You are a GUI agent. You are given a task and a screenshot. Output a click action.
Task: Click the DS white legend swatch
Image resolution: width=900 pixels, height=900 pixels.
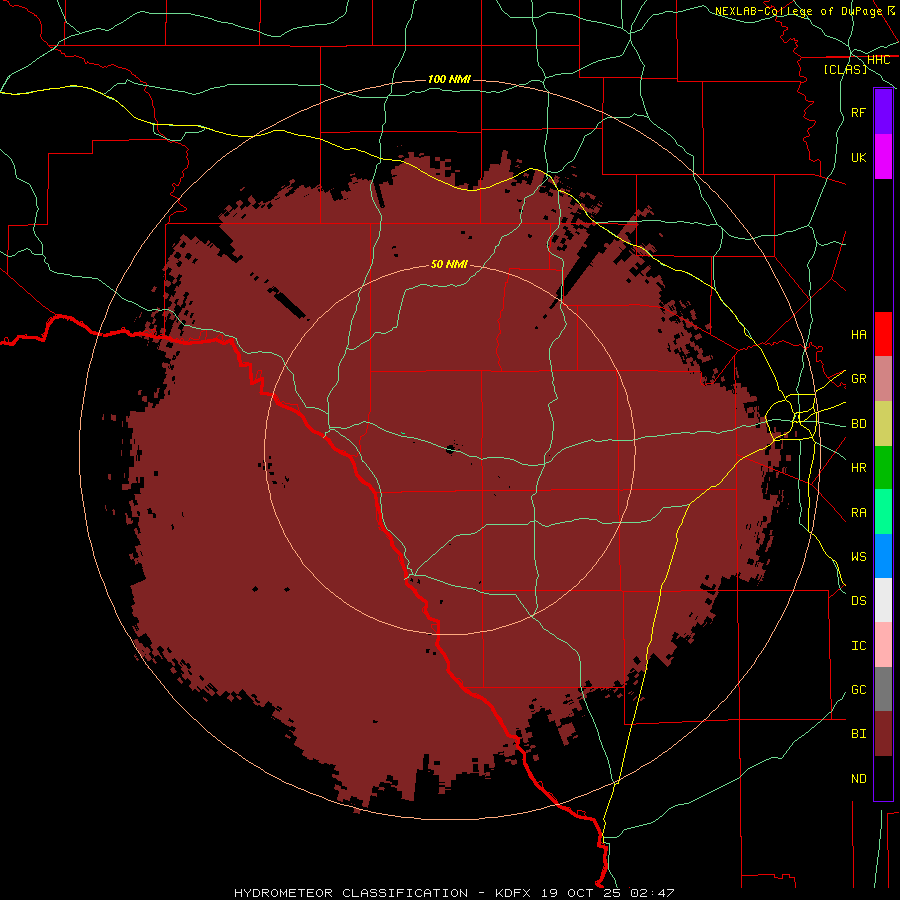point(883,600)
